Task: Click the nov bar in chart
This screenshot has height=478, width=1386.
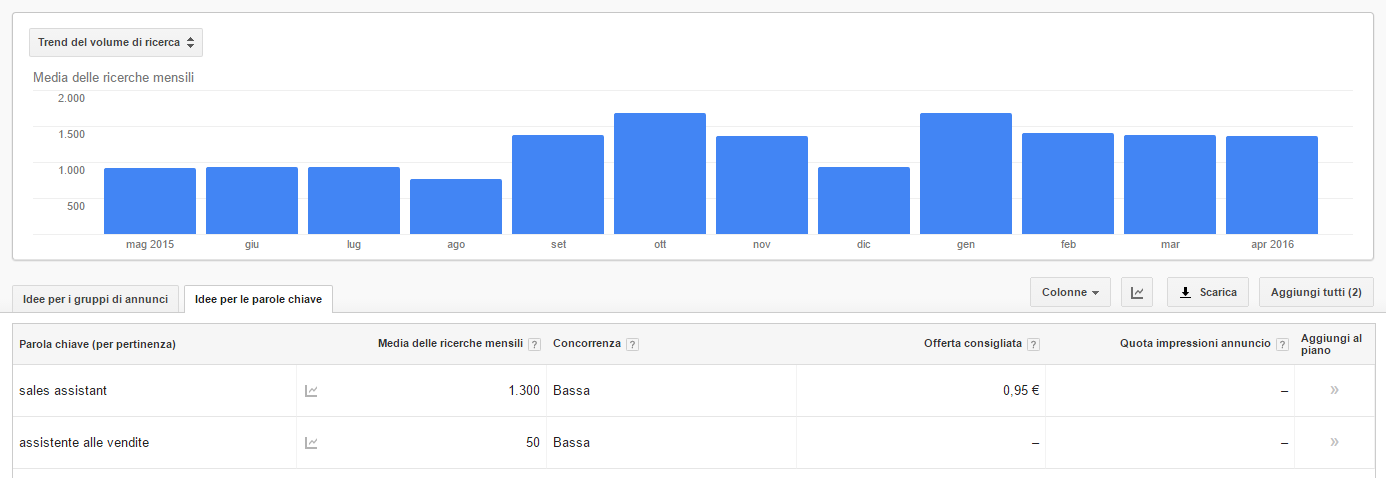Action: point(762,185)
